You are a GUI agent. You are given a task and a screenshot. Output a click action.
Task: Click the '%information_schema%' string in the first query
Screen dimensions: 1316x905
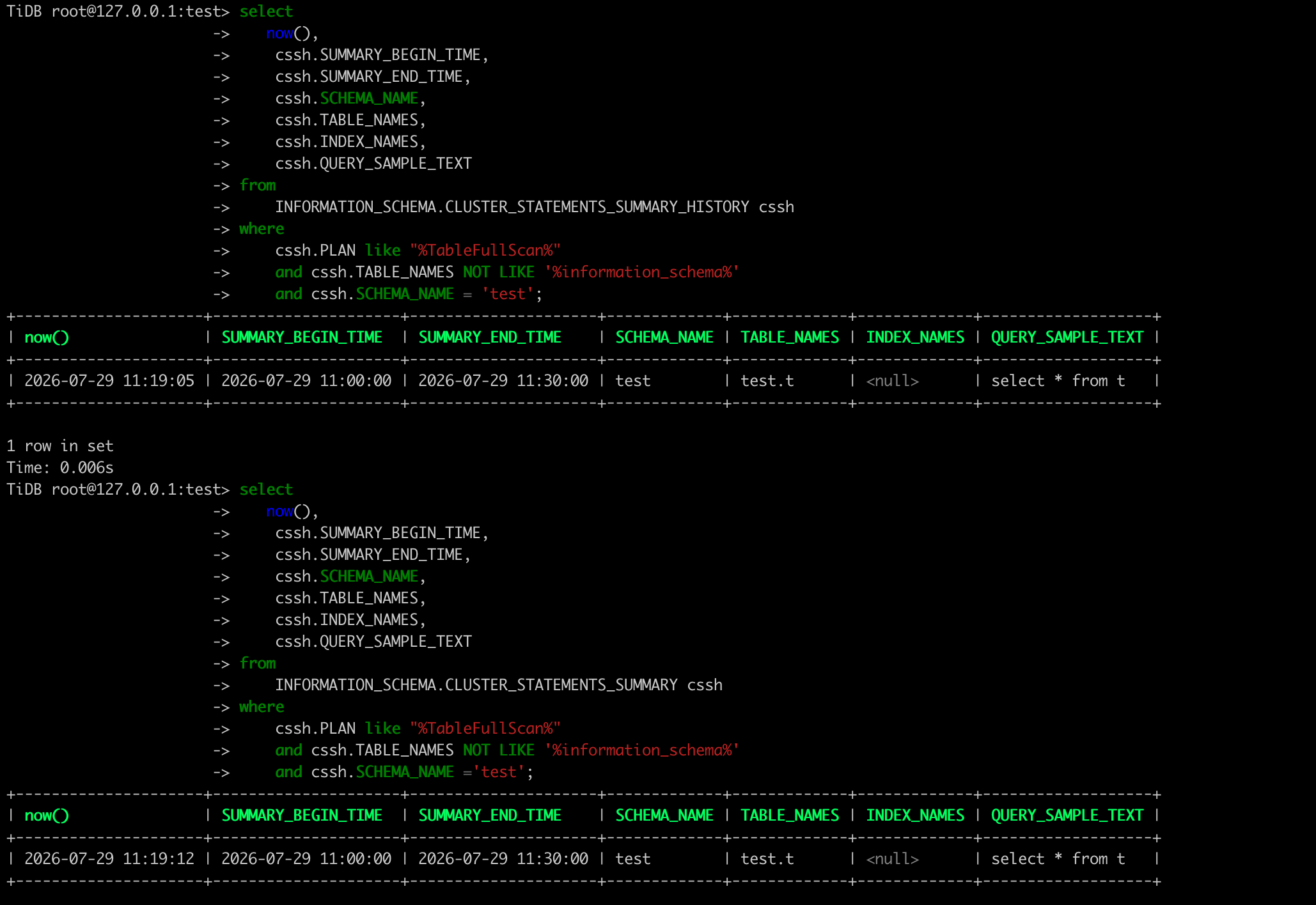coord(641,272)
